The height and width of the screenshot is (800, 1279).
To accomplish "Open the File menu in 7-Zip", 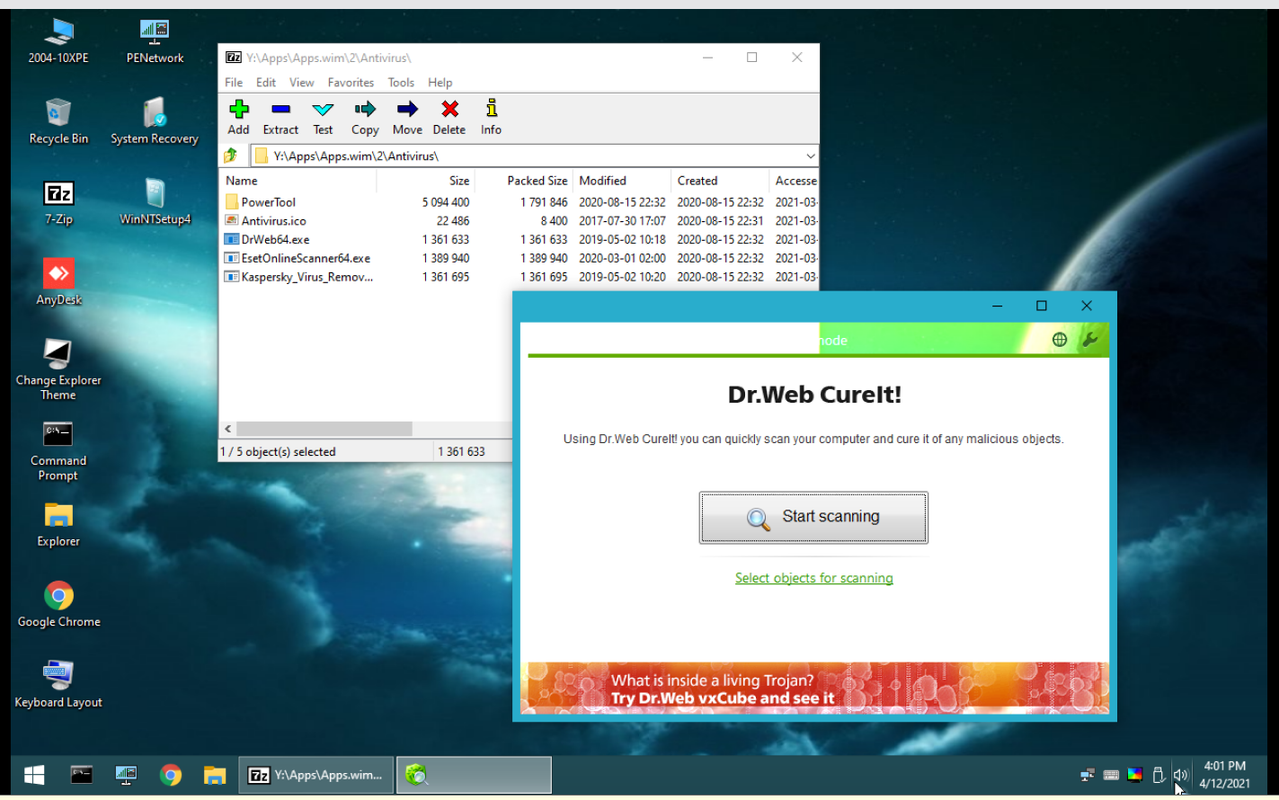I will [233, 83].
